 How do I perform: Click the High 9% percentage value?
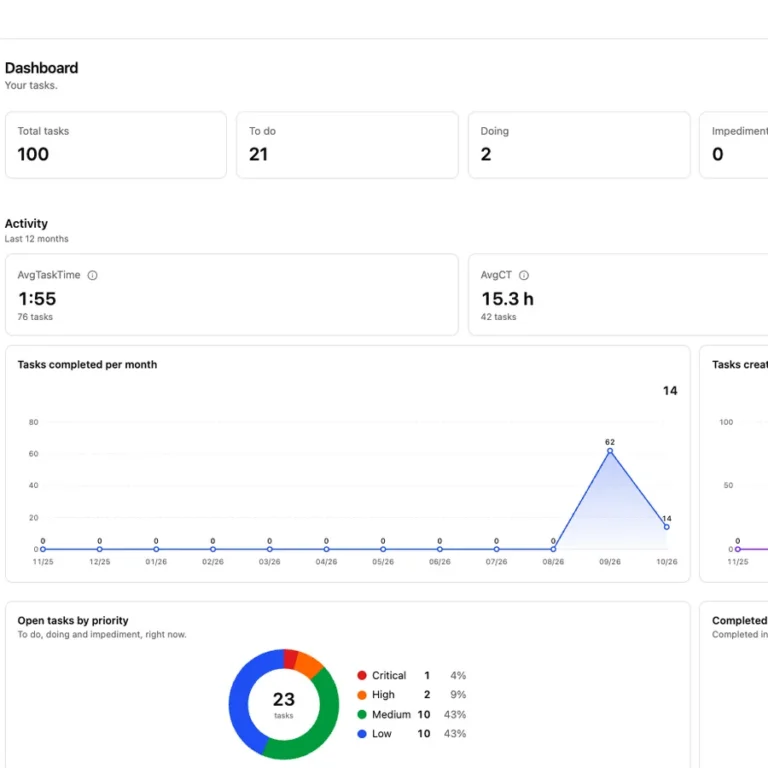click(458, 695)
